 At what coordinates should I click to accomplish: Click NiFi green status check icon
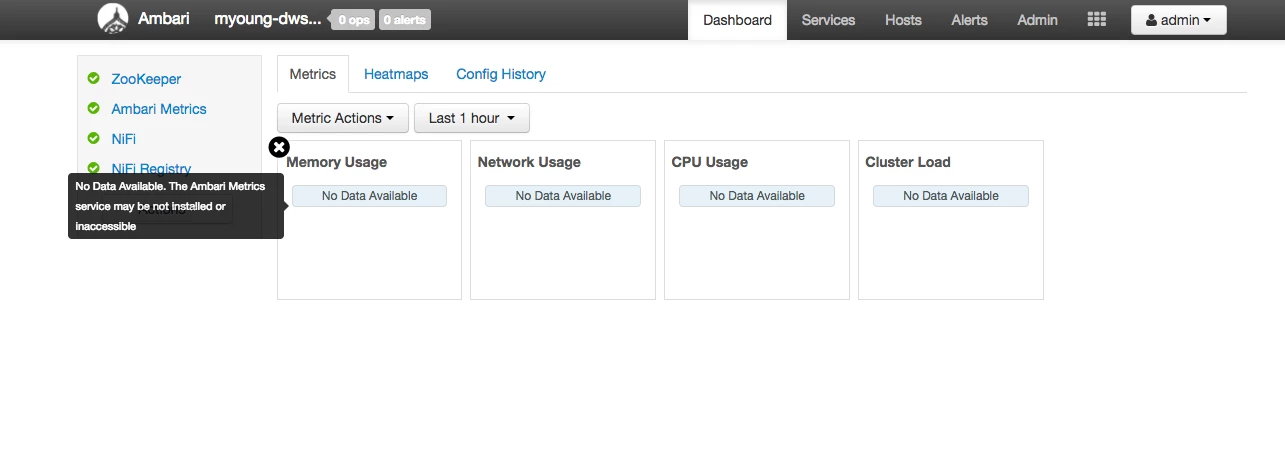[94, 138]
